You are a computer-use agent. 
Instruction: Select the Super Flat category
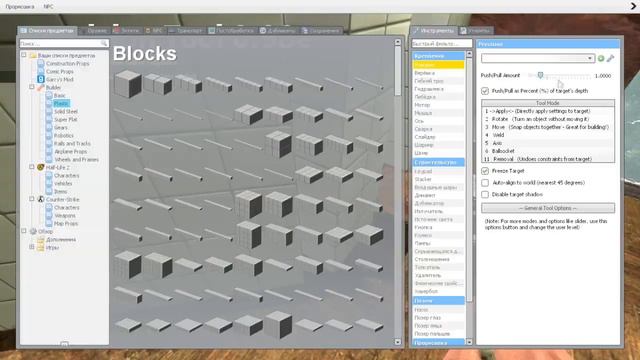click(x=66, y=120)
